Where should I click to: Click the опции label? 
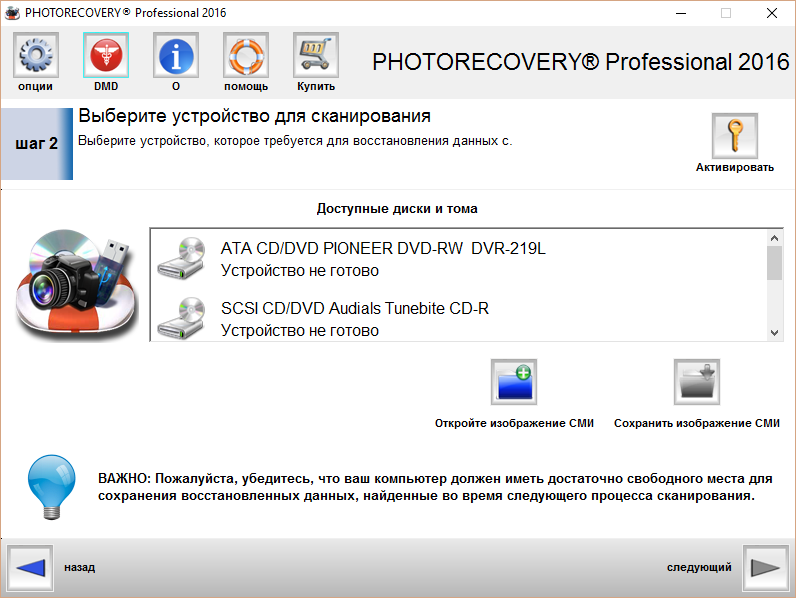point(36,87)
